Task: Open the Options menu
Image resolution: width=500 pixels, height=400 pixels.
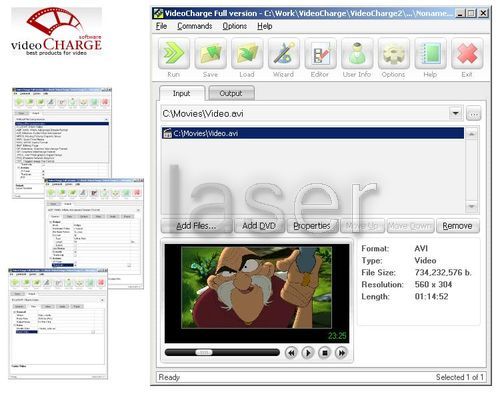Action: coord(235,26)
